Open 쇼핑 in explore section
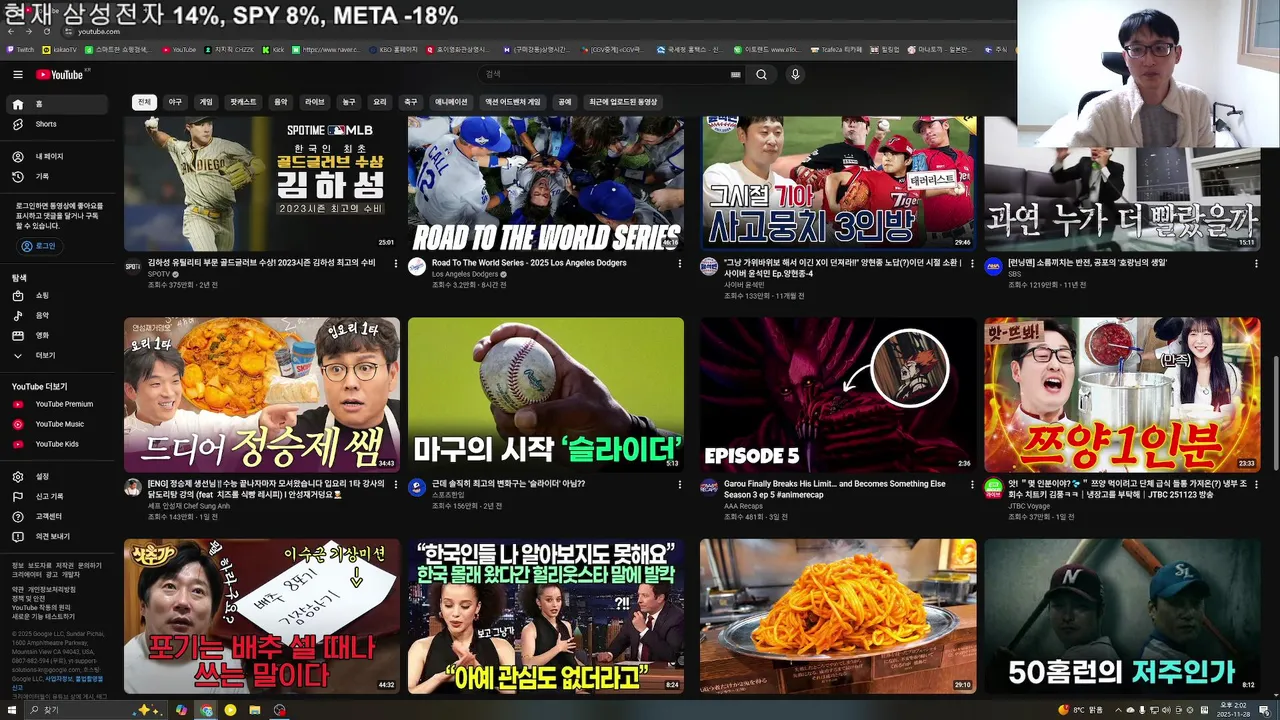1280x720 pixels. pos(59,296)
